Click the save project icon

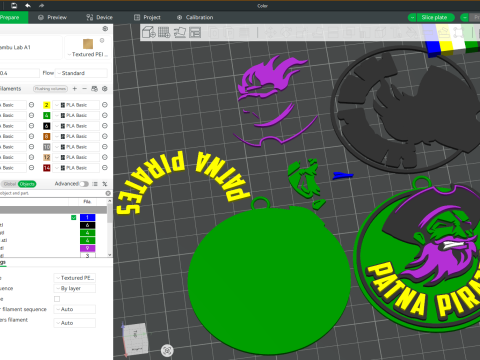tap(14, 5)
